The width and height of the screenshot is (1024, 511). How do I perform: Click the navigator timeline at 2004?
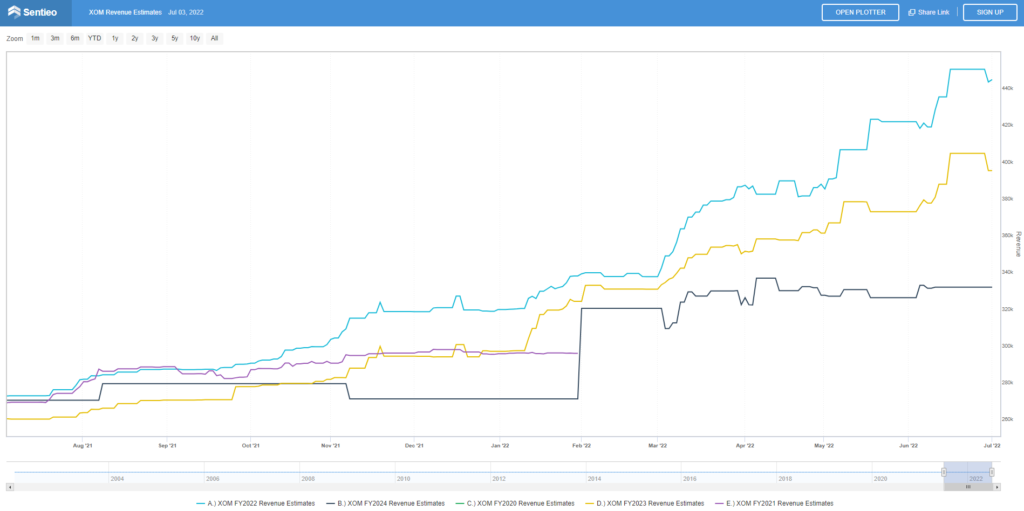[117, 479]
